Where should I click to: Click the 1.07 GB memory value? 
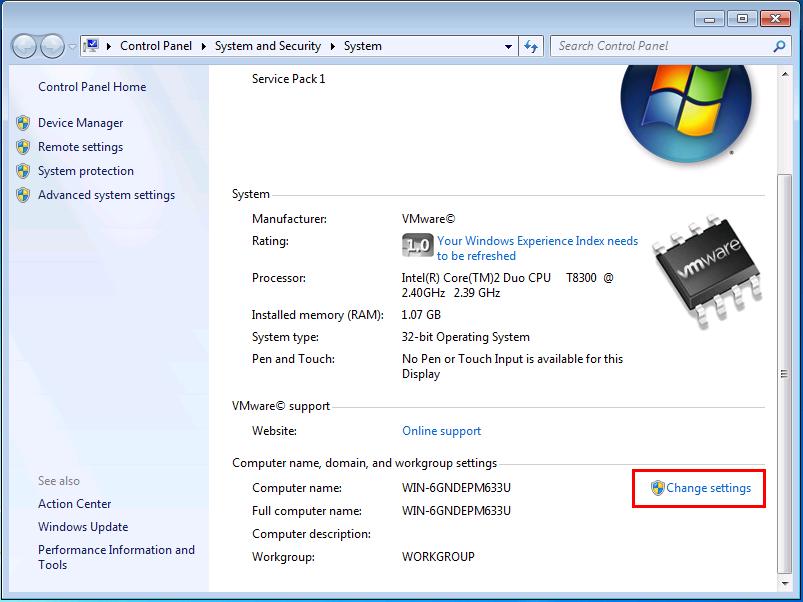[x=421, y=315]
